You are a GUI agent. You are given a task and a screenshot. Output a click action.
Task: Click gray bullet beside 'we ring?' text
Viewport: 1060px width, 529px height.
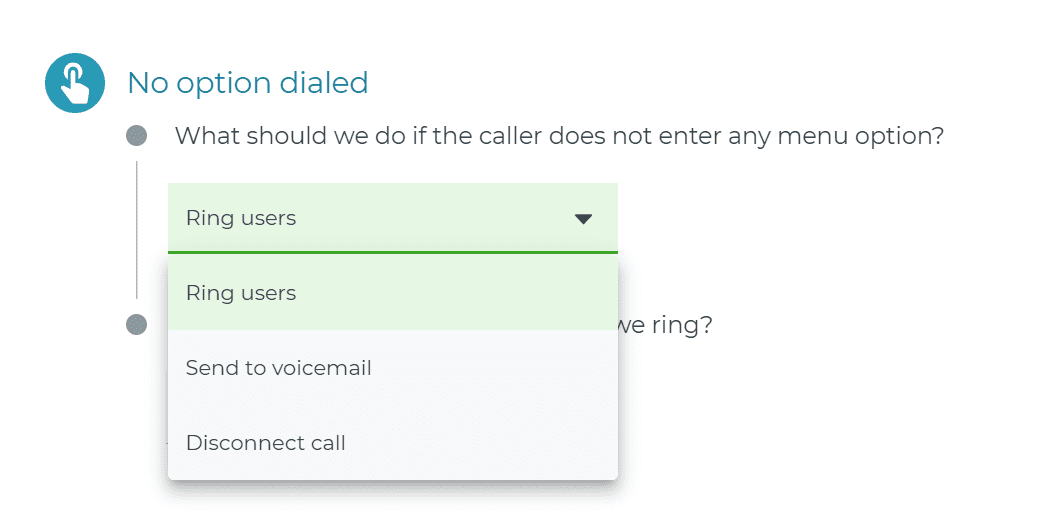point(137,324)
